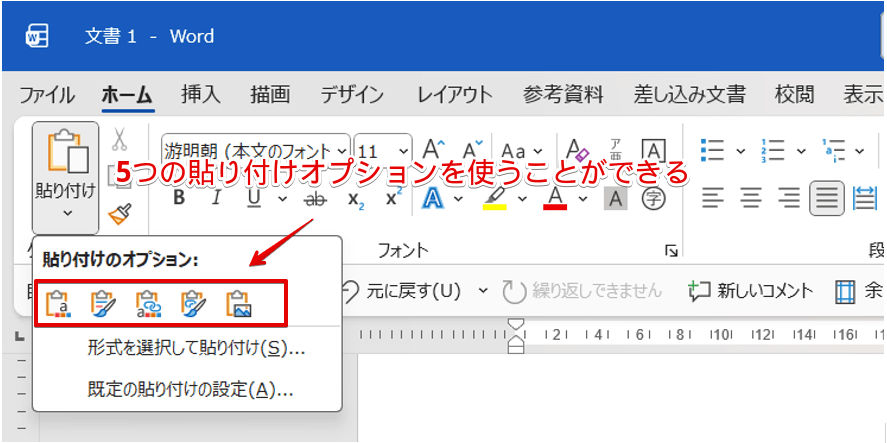Image resolution: width=887 pixels, height=443 pixels.
Task: Toggle Superscript formatting
Action: click(394, 197)
